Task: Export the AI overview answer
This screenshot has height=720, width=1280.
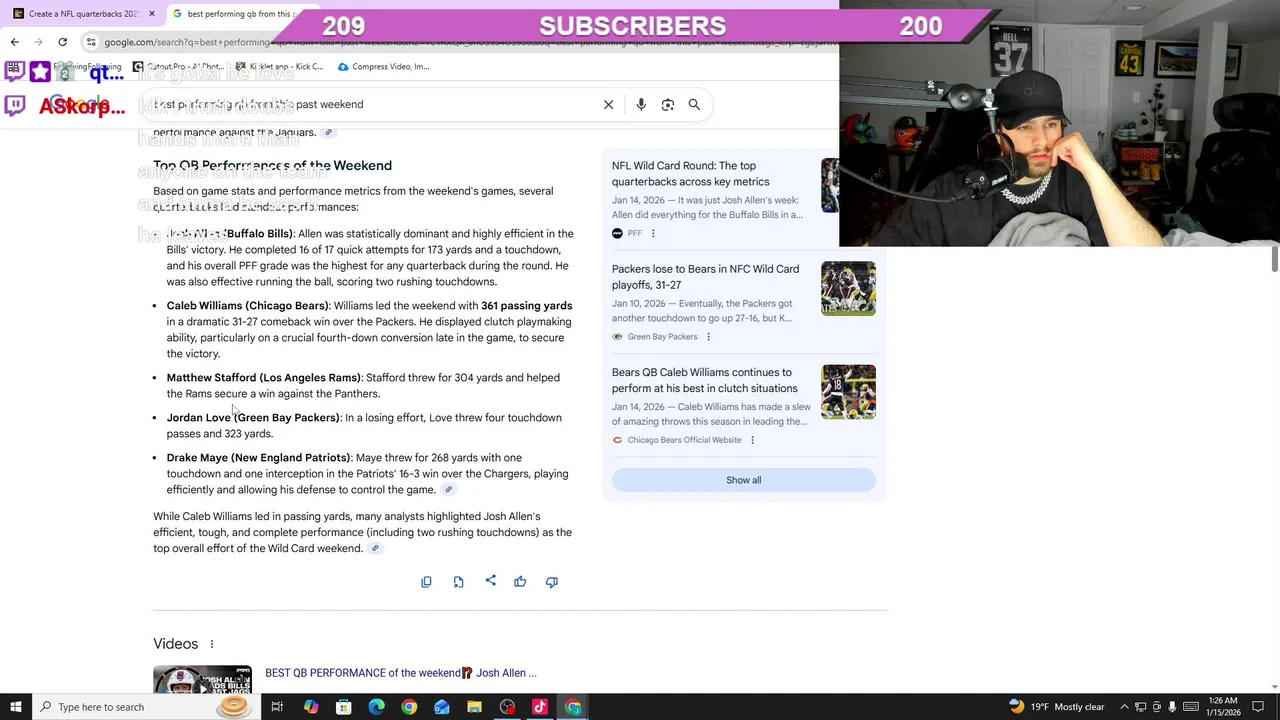Action: click(458, 582)
